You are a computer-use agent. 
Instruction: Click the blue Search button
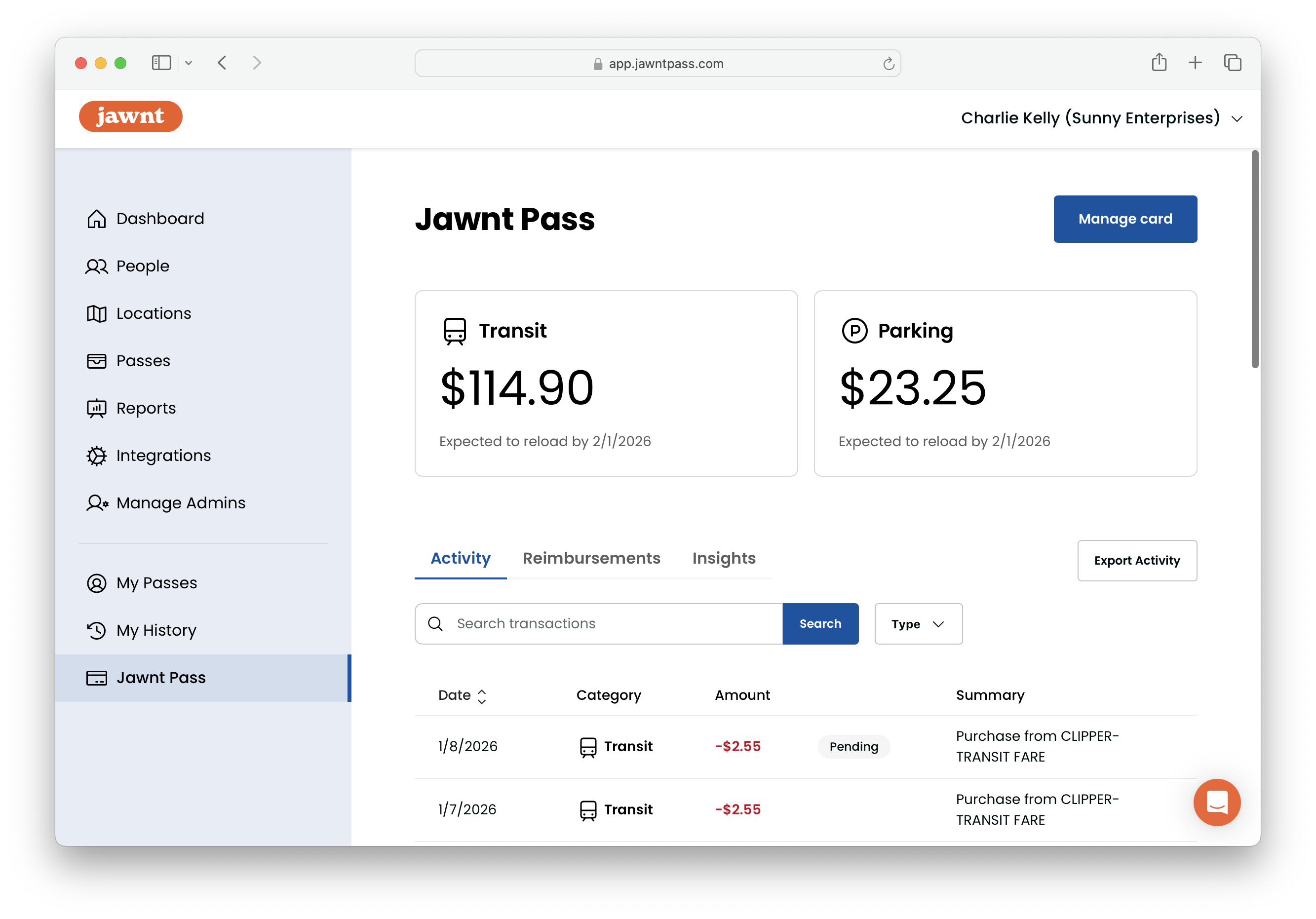point(820,624)
